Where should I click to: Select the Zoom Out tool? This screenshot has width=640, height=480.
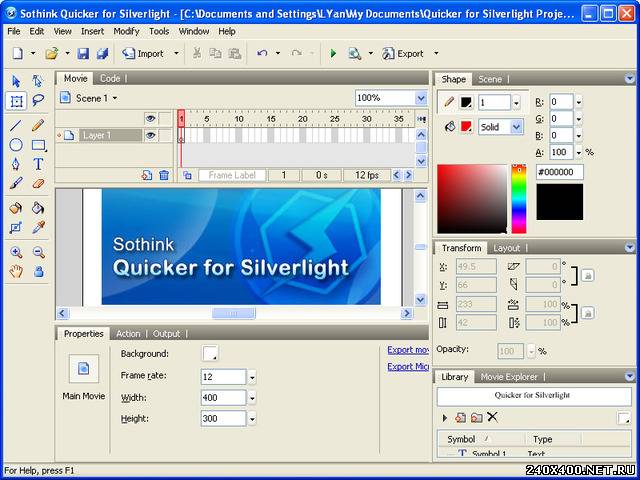(x=38, y=252)
